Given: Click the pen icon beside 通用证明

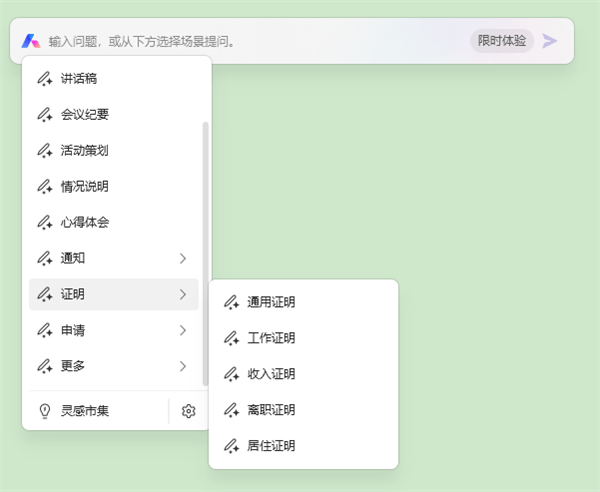Looking at the screenshot, I should point(231,302).
